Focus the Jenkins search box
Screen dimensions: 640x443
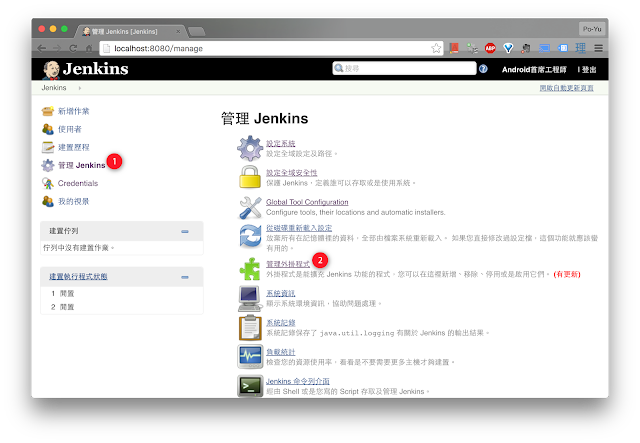point(404,68)
